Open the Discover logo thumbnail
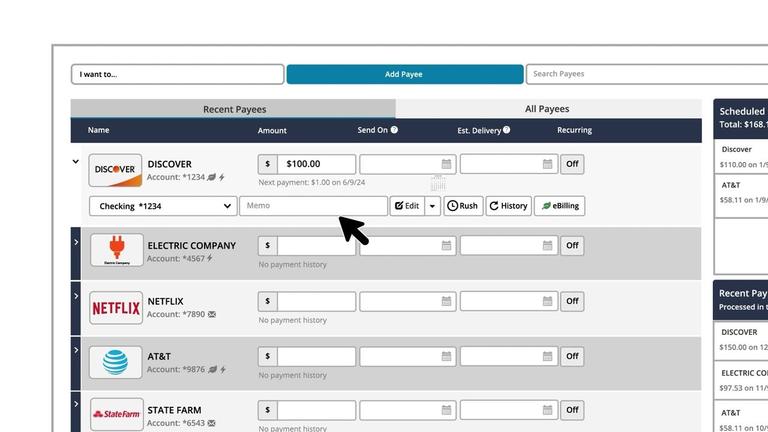The width and height of the screenshot is (768, 432). tap(115, 170)
